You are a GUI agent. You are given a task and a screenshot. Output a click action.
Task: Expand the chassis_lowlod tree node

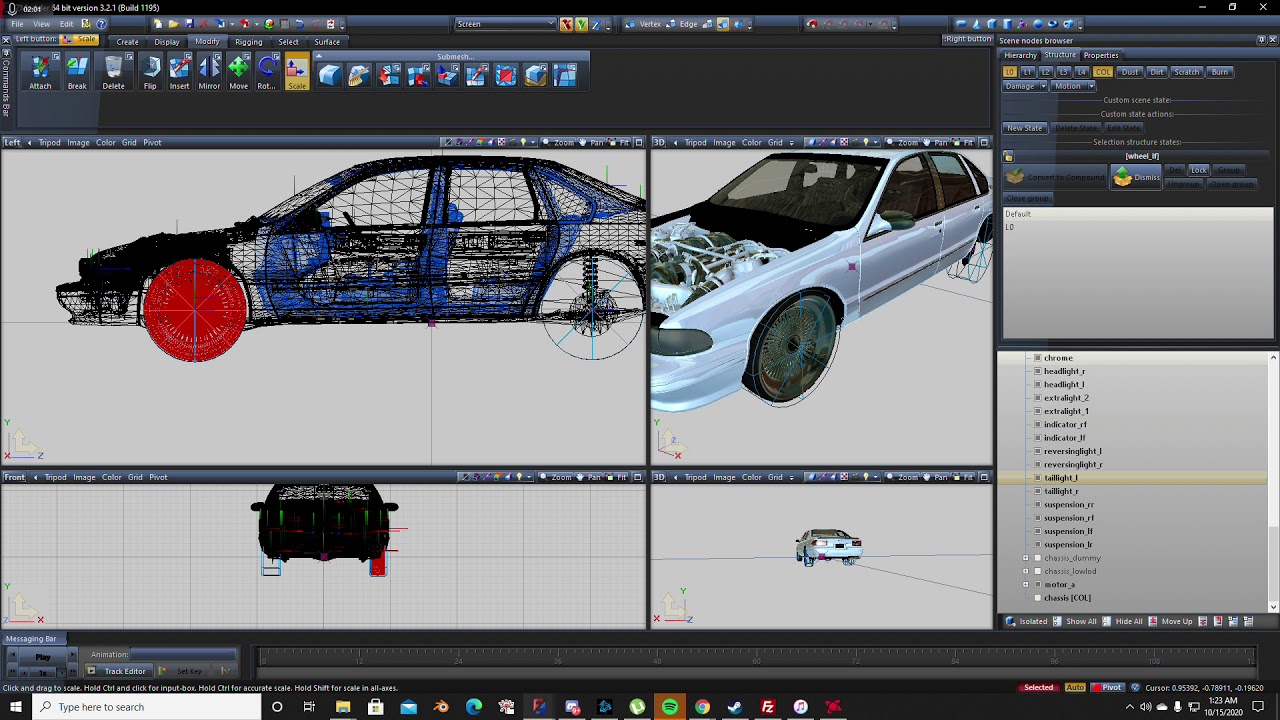[x=1025, y=571]
